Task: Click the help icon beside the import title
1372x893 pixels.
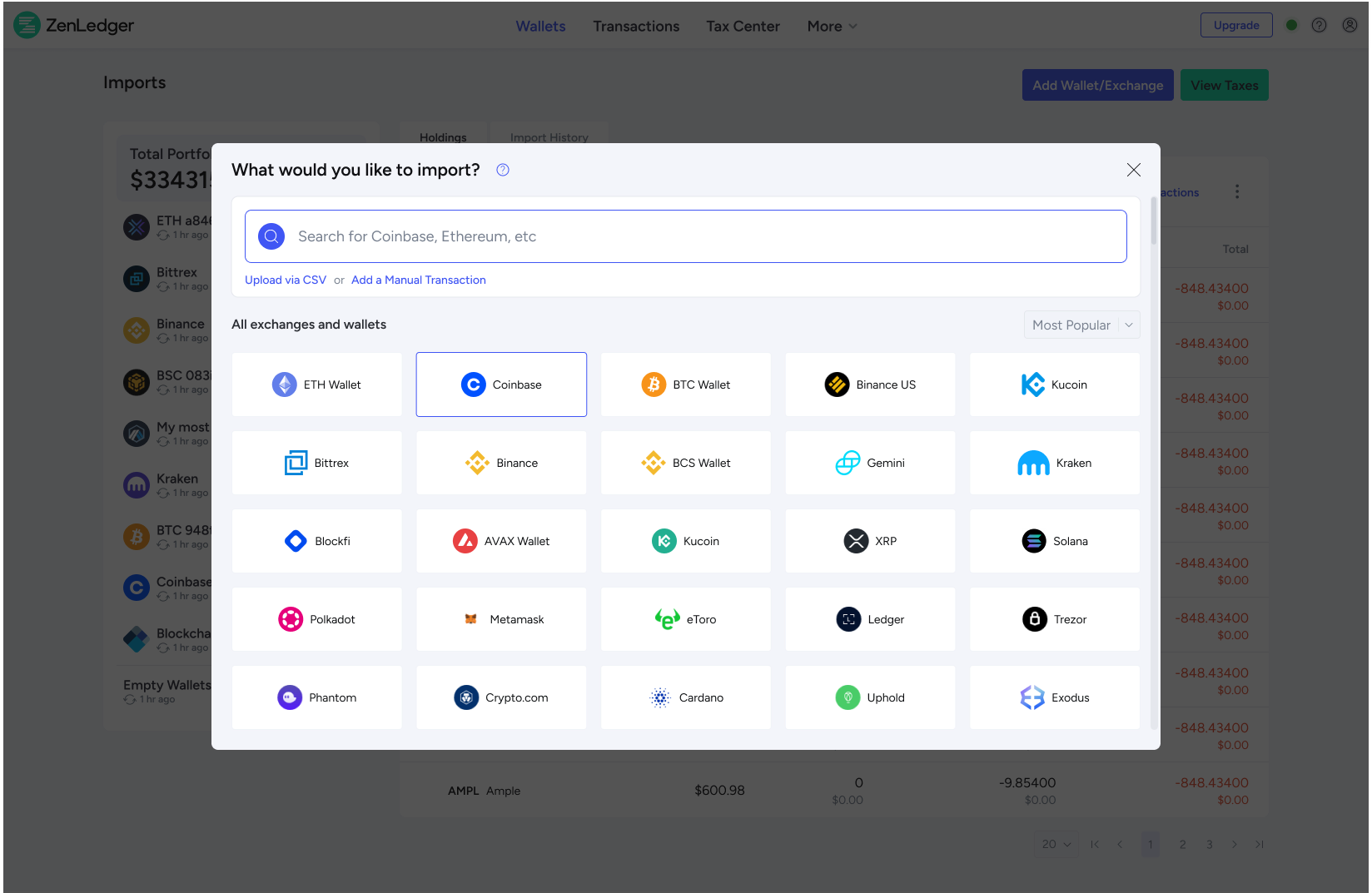Action: tap(503, 170)
